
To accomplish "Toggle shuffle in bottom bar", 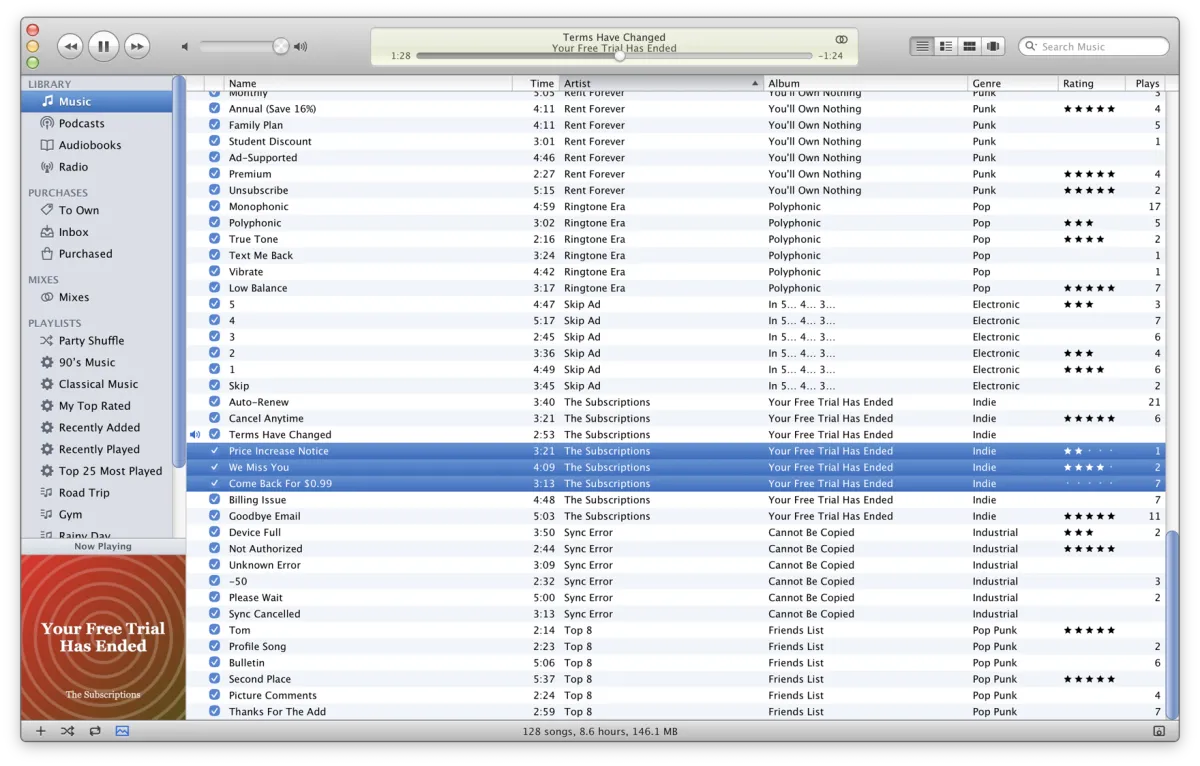I will point(67,731).
